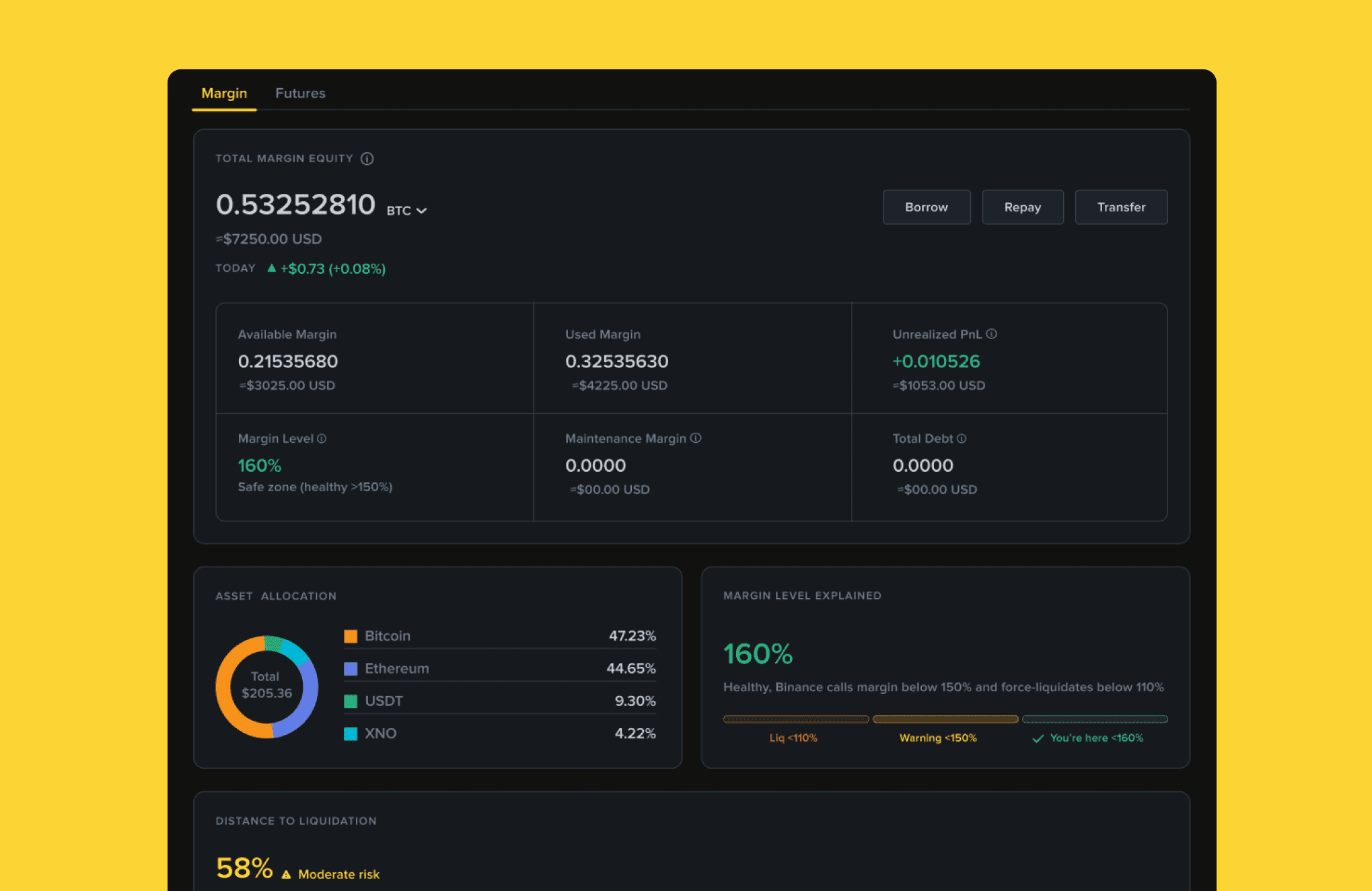Screen dimensions: 1372x891
Task: Click the Moderate risk warning triangle icon
Action: (286, 874)
